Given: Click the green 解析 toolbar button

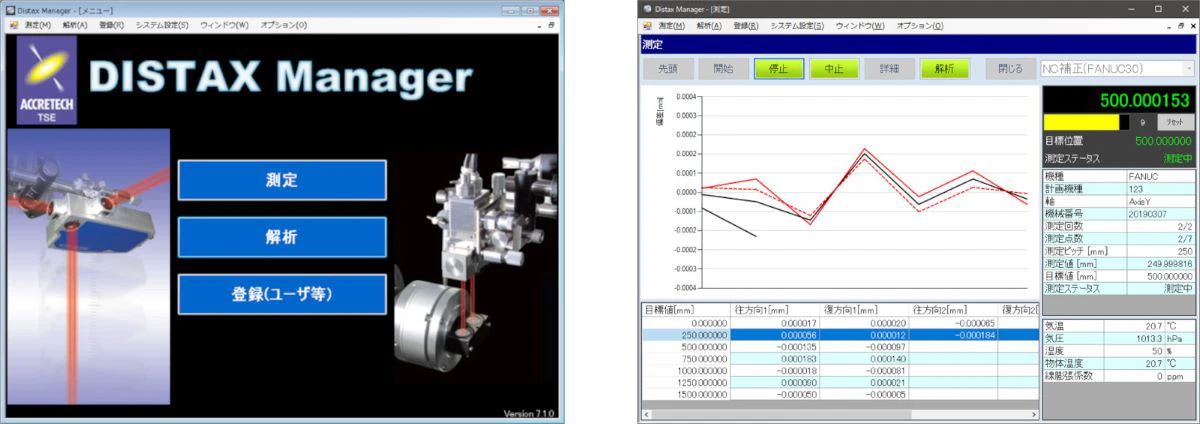Looking at the screenshot, I should tap(944, 69).
